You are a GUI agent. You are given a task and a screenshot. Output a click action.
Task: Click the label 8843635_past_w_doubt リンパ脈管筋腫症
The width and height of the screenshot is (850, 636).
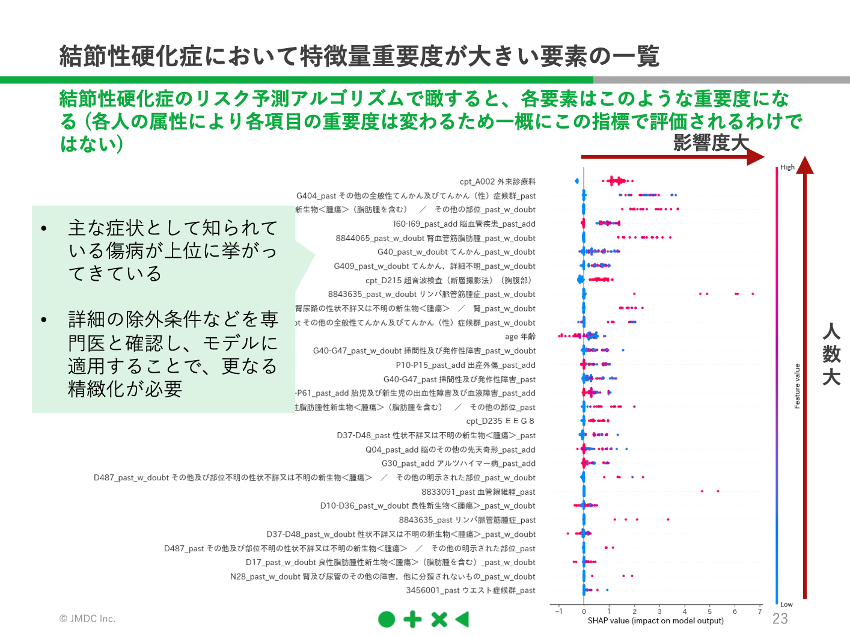[x=432, y=294]
